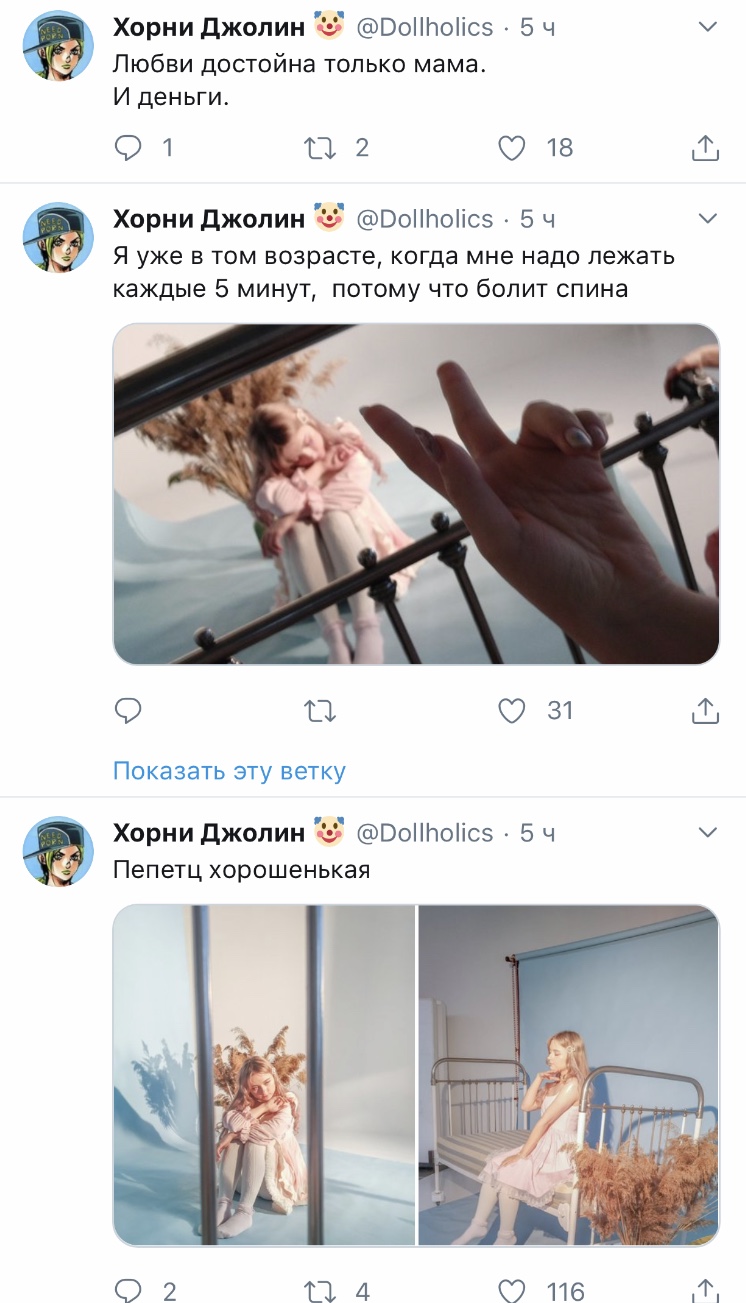This screenshot has width=746, height=1303.
Task: Like the tweet with 18 likes
Action: pos(512,148)
